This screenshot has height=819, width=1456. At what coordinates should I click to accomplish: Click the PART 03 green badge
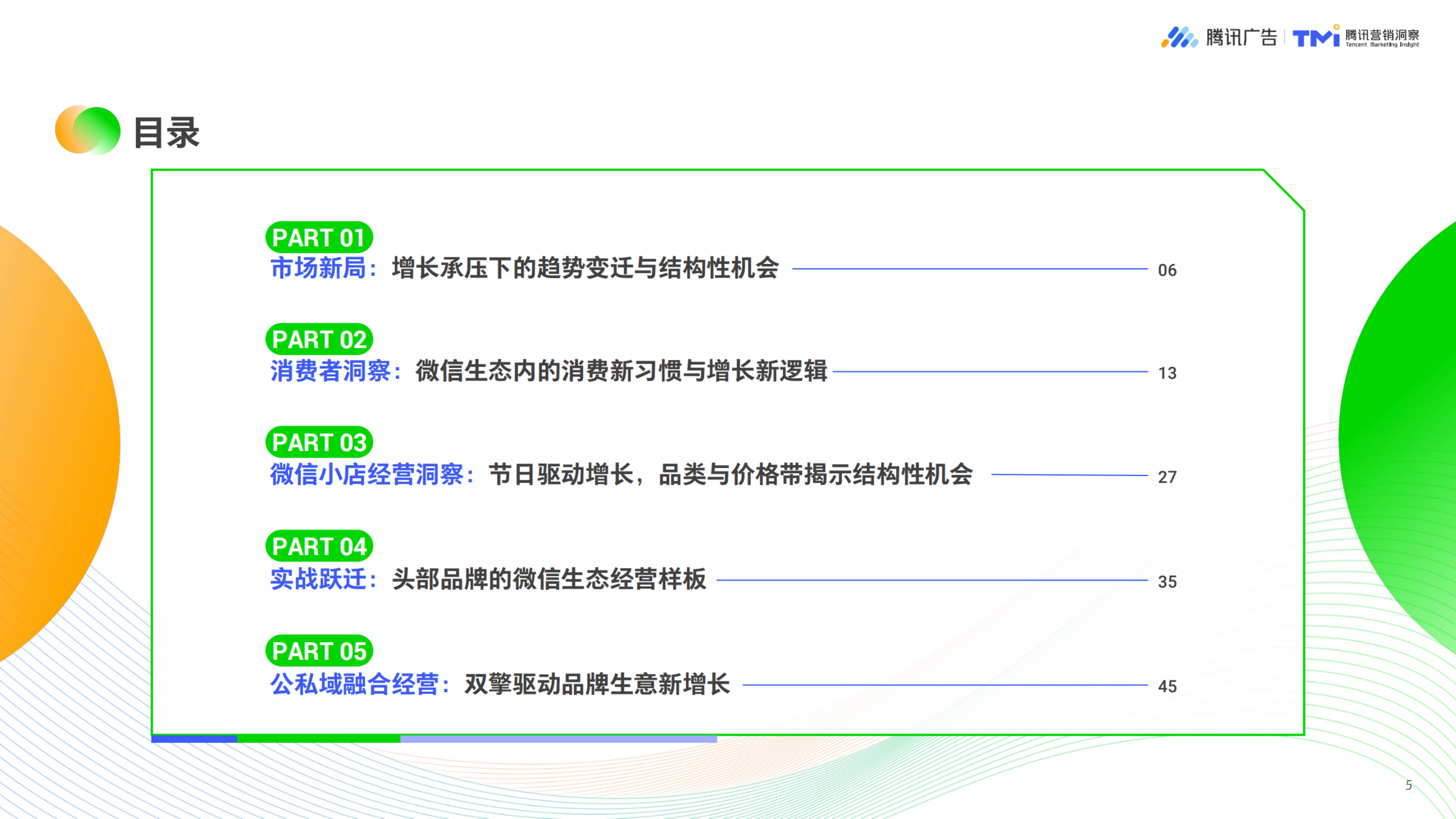[319, 442]
